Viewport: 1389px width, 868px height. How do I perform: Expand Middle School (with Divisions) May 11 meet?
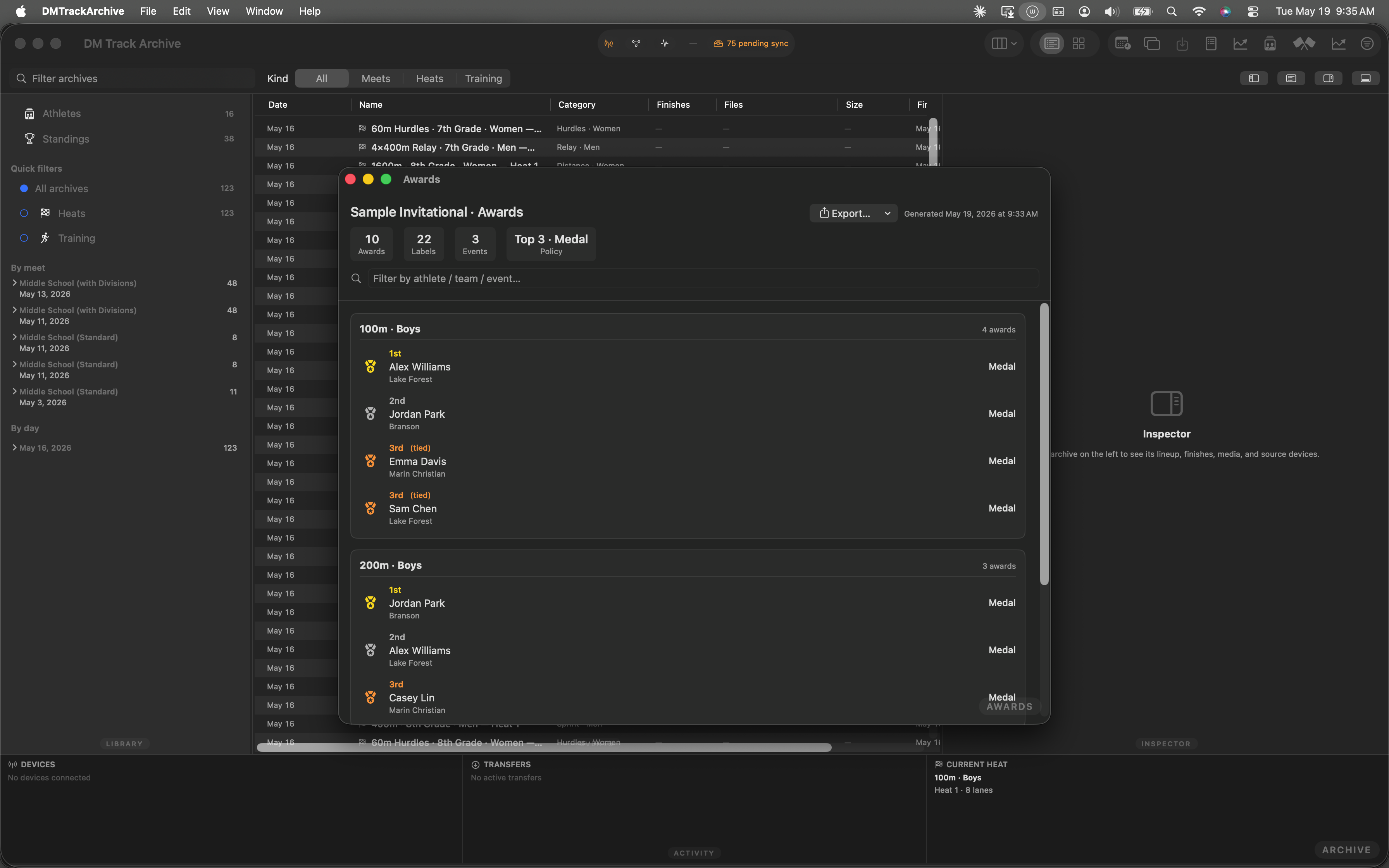pyautogui.click(x=14, y=310)
